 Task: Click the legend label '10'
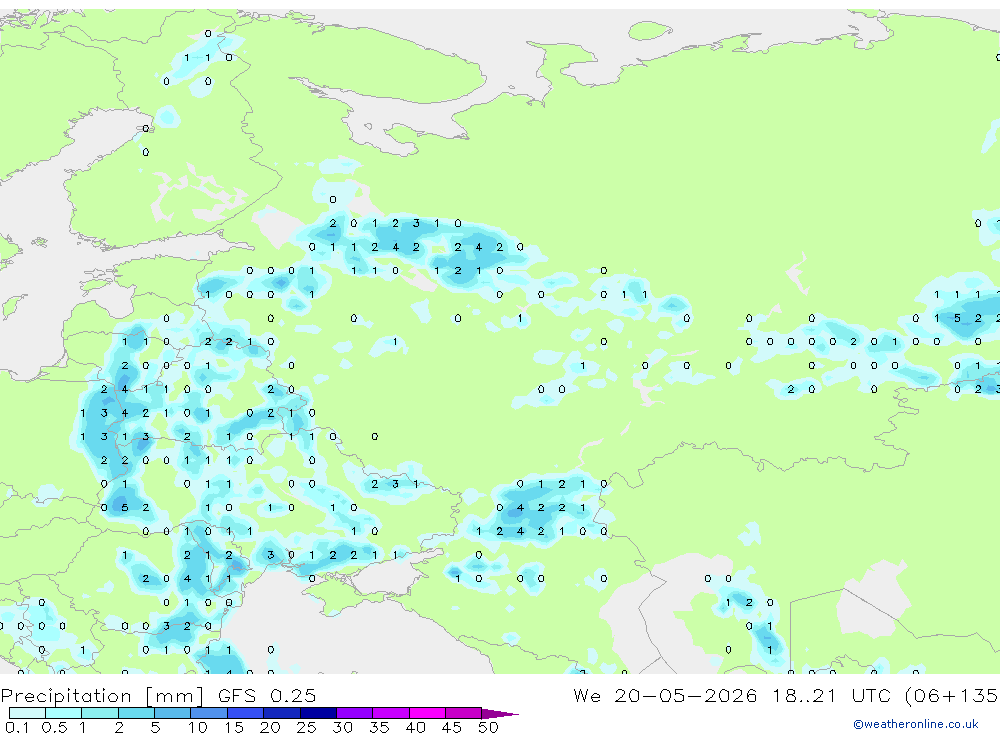click(198, 727)
